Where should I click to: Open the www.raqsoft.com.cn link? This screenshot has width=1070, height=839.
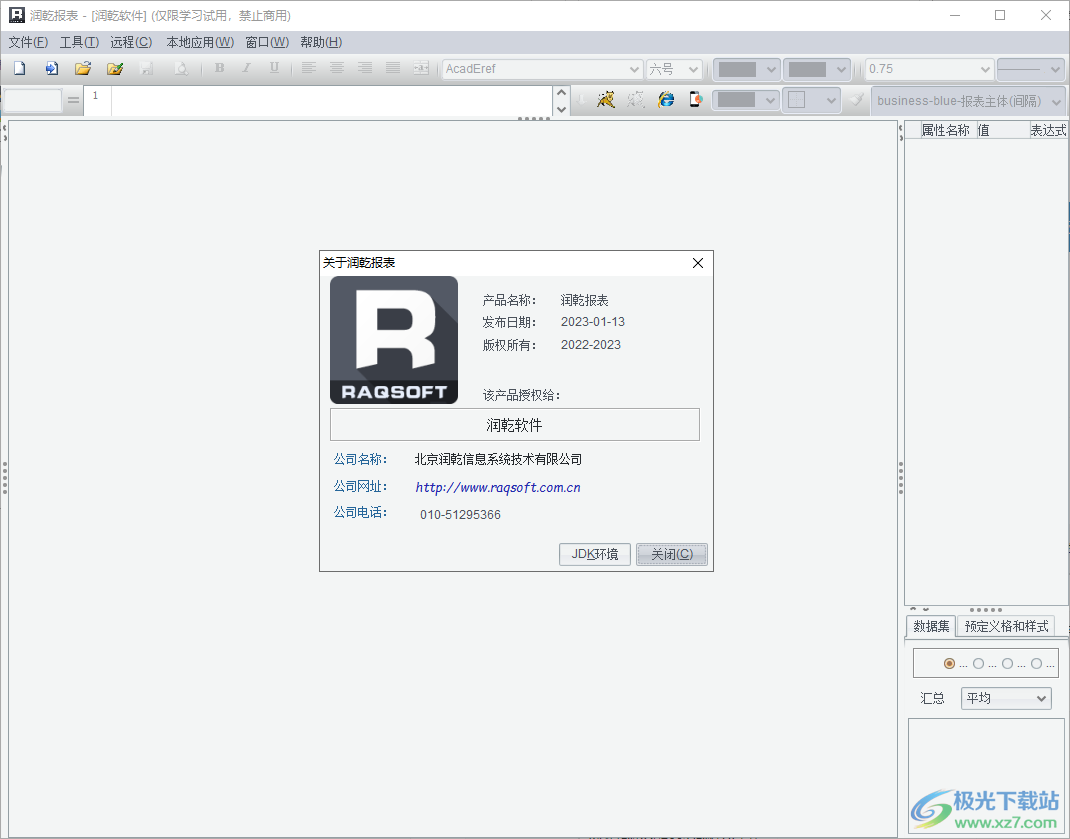coord(497,487)
